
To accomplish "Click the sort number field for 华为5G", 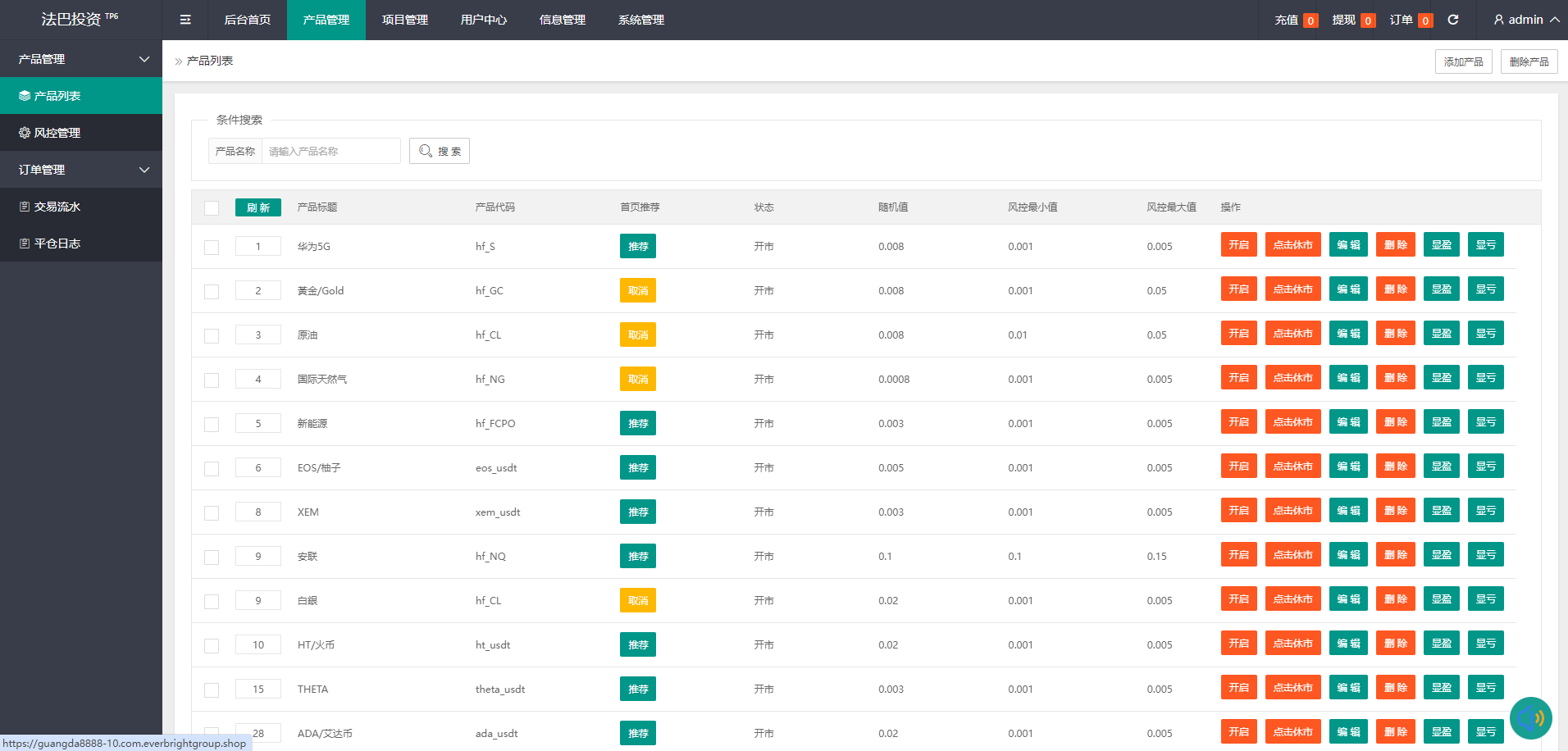I will (x=258, y=246).
